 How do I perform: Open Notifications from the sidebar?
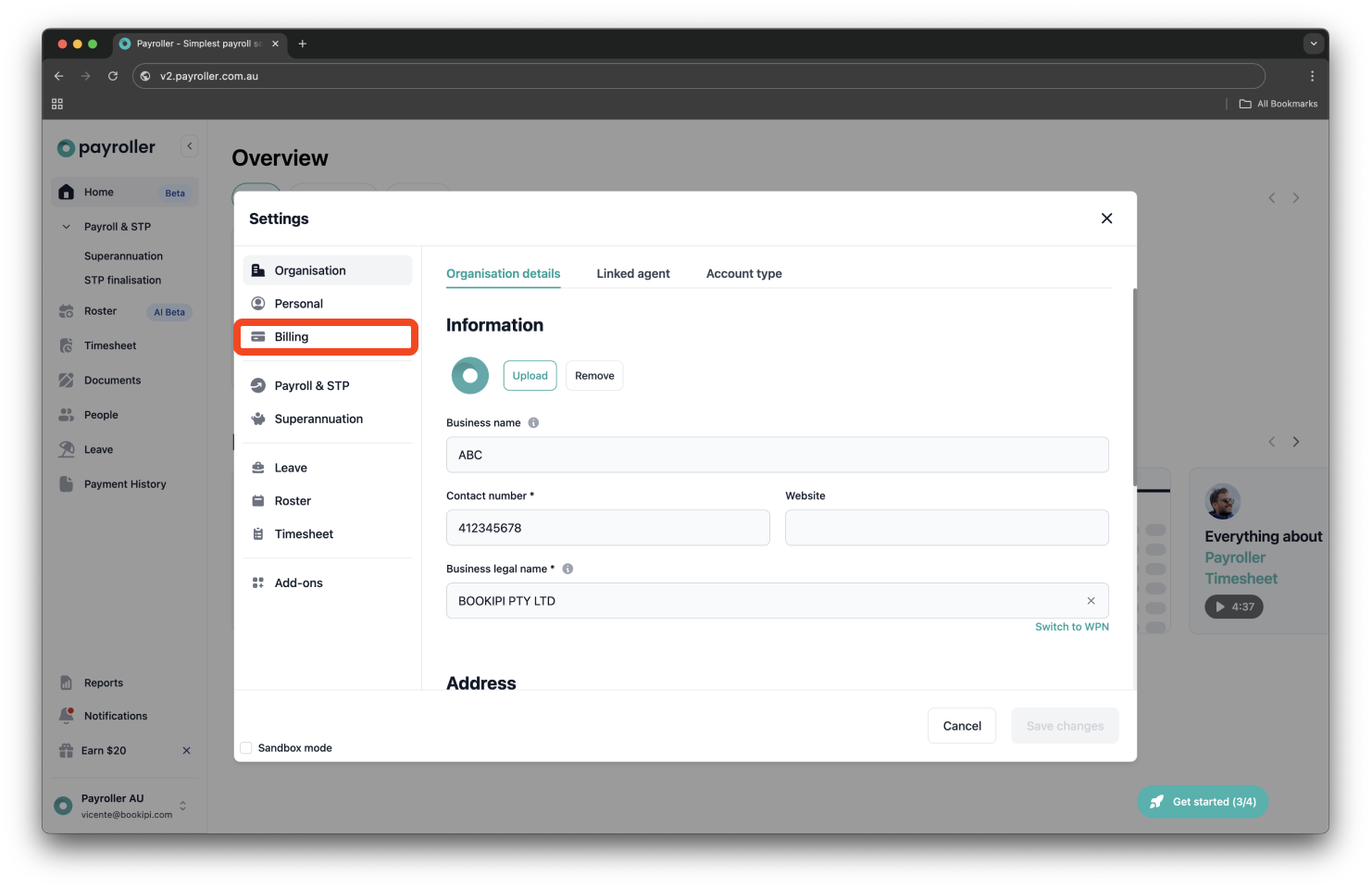[66, 715]
